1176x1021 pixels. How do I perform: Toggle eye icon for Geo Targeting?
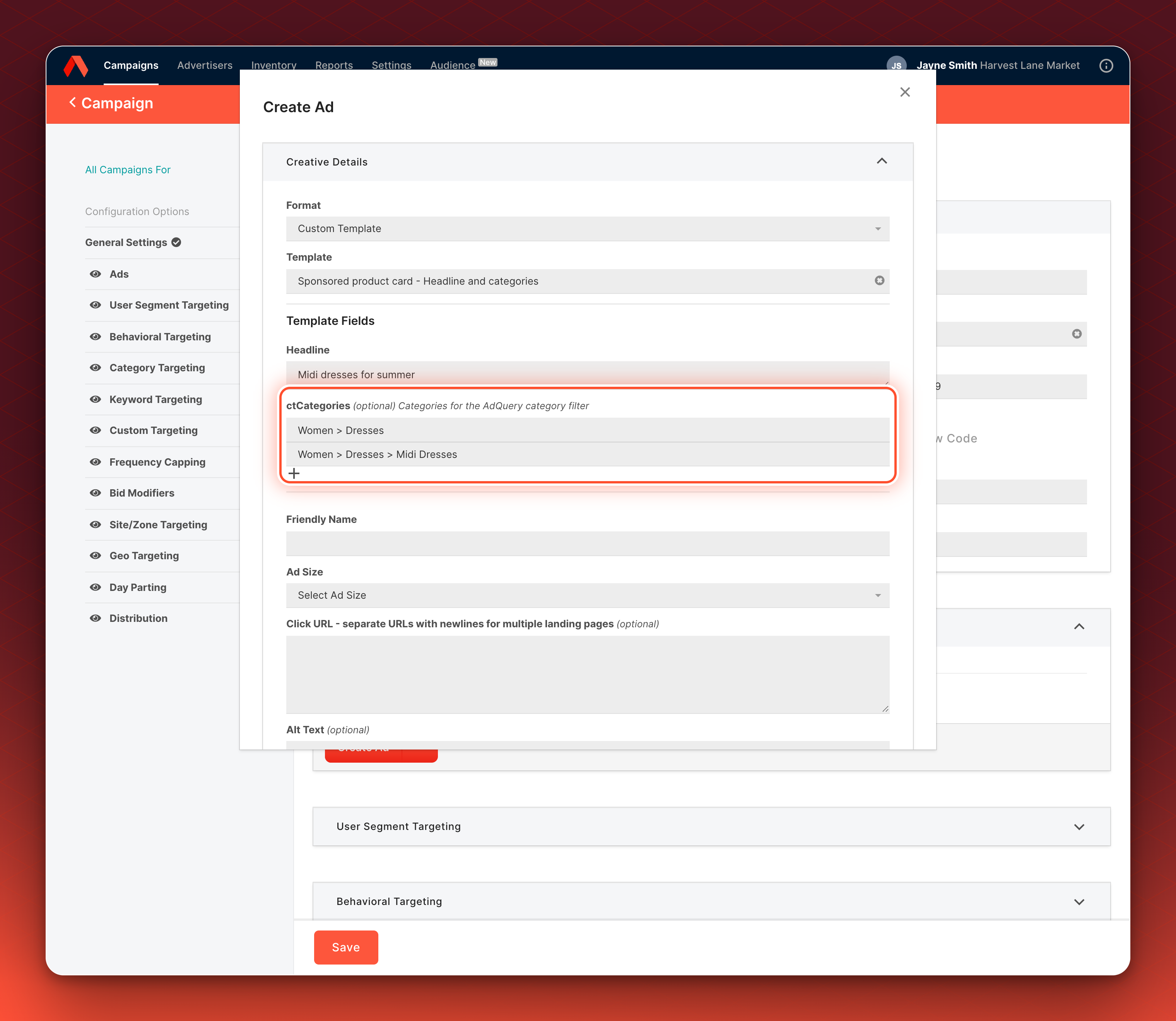pos(96,555)
